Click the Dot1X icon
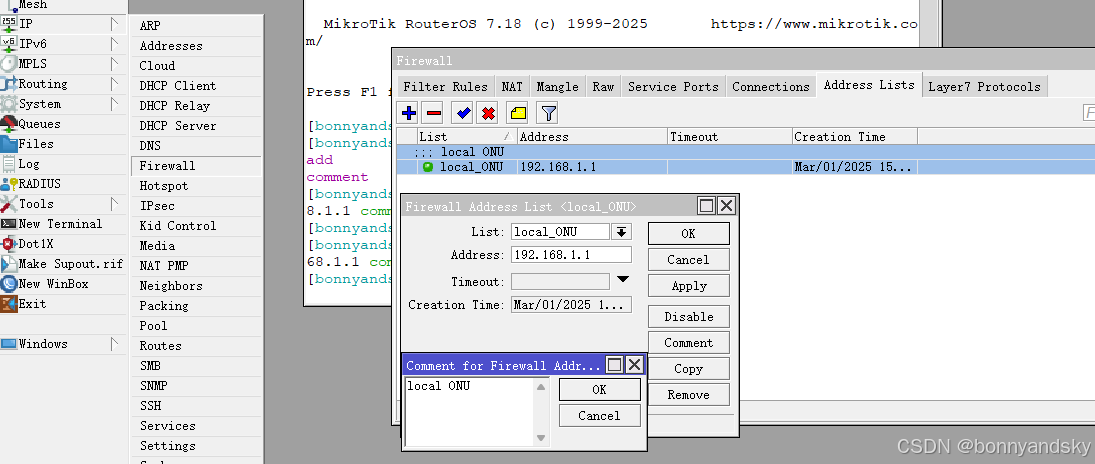 [x=9, y=244]
